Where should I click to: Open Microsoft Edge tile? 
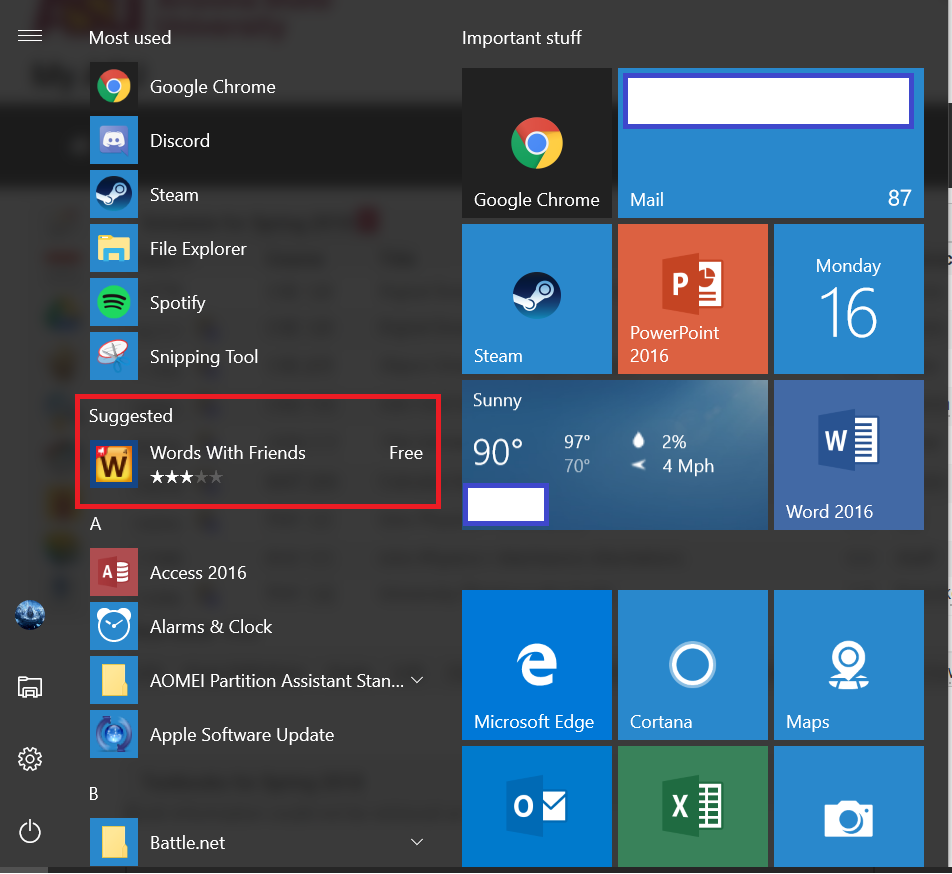[536, 664]
